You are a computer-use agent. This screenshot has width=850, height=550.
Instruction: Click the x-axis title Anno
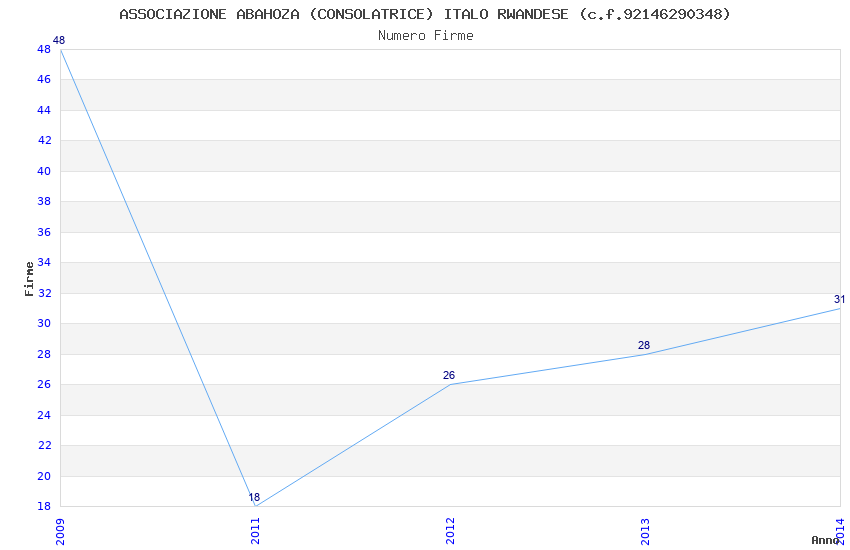click(825, 540)
